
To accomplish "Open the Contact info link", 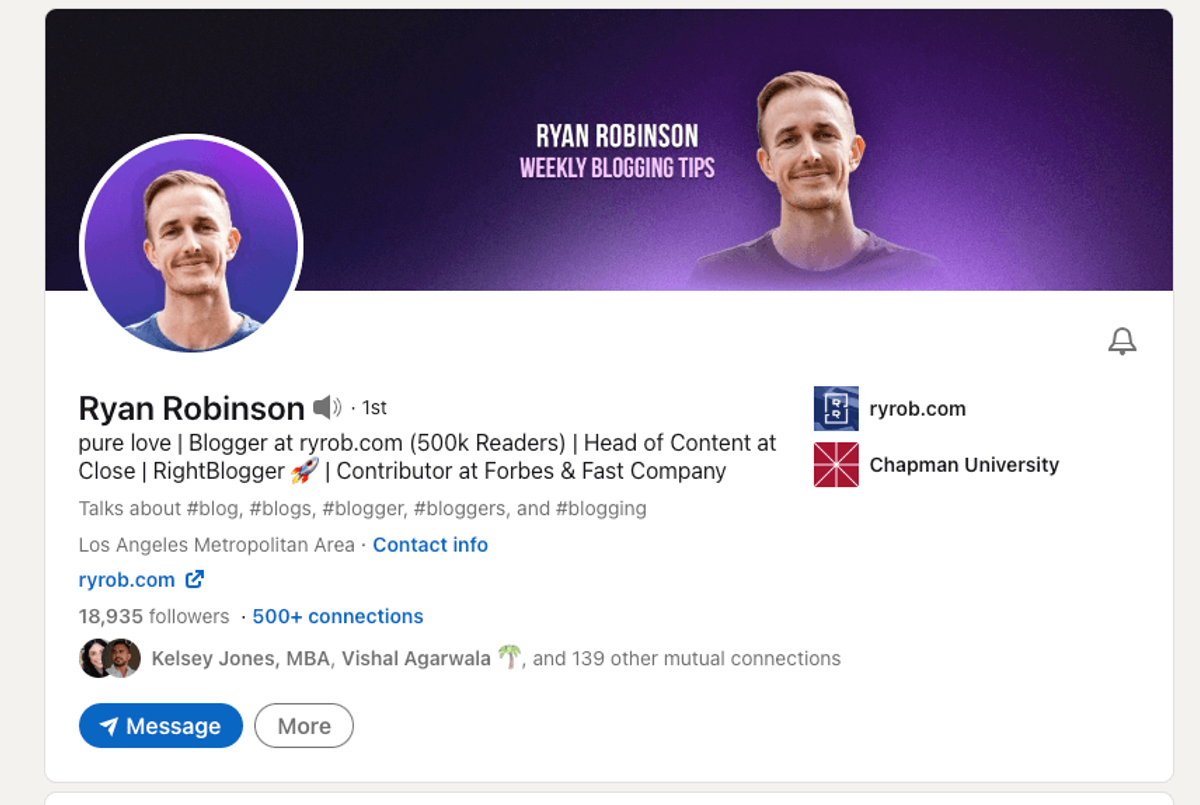I will click(x=430, y=545).
